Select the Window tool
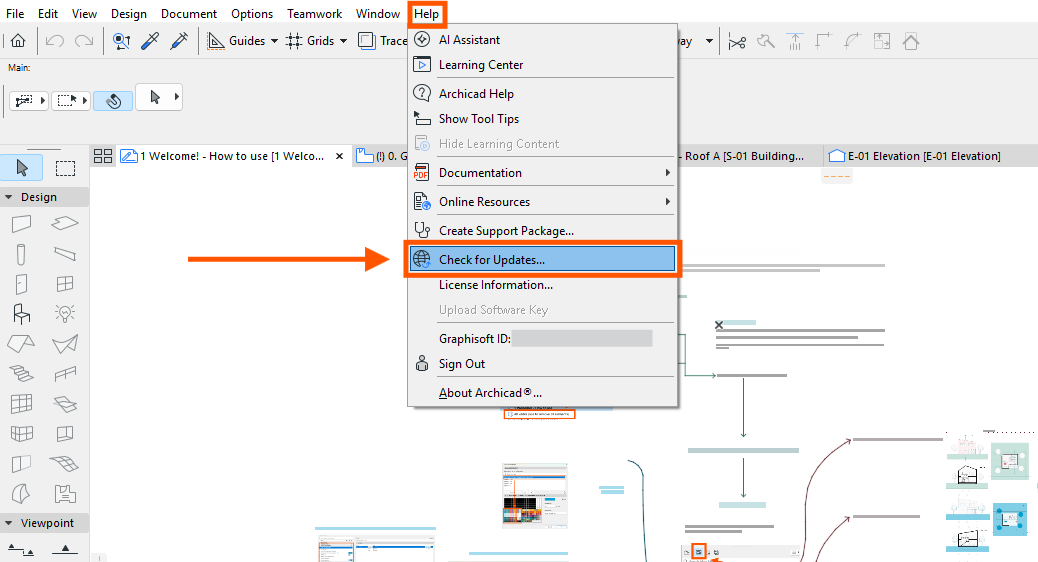The height and width of the screenshot is (562, 1038). tap(65, 284)
